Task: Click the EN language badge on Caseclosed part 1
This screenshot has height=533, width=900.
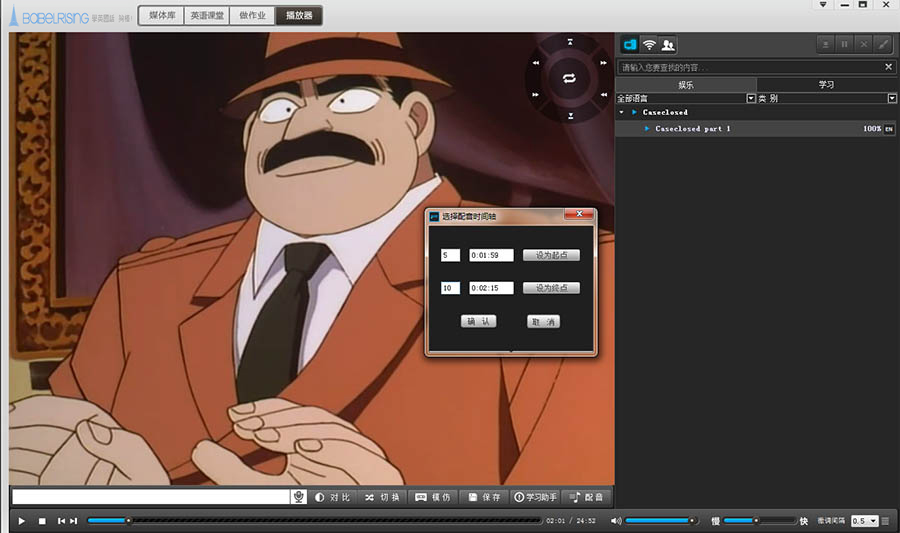Action: pos(889,129)
